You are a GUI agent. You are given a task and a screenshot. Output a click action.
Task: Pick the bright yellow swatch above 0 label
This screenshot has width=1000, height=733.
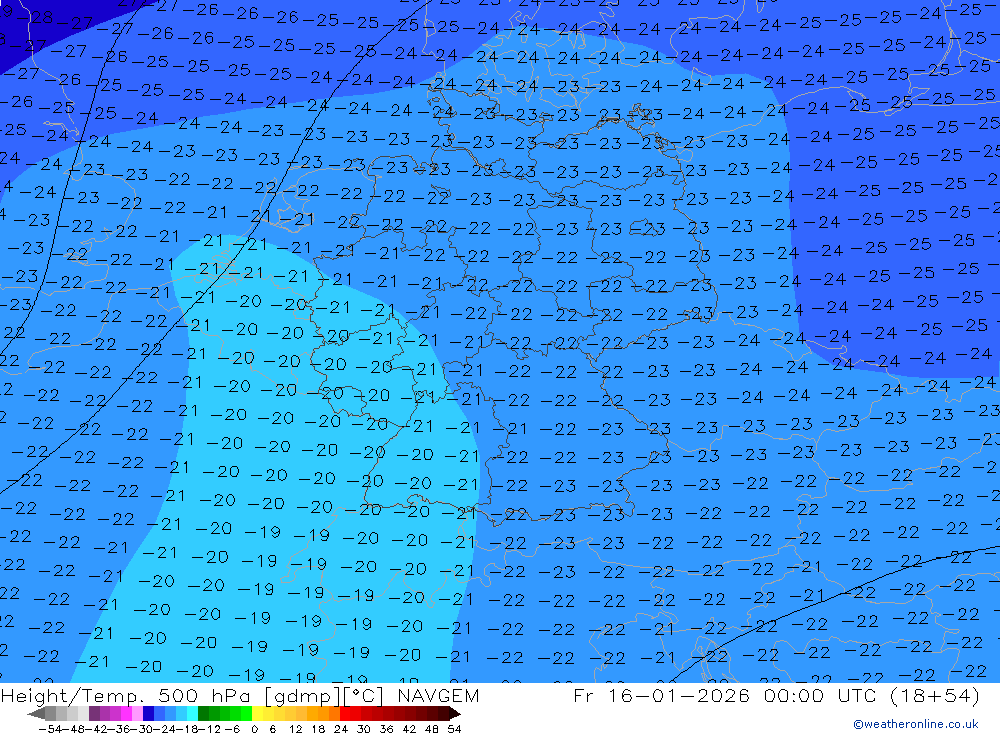257,714
